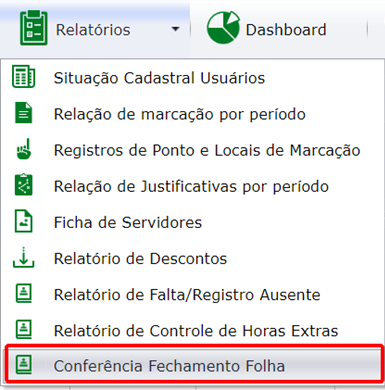
Task: Click the Relatórios clipboard icon
Action: (34, 28)
